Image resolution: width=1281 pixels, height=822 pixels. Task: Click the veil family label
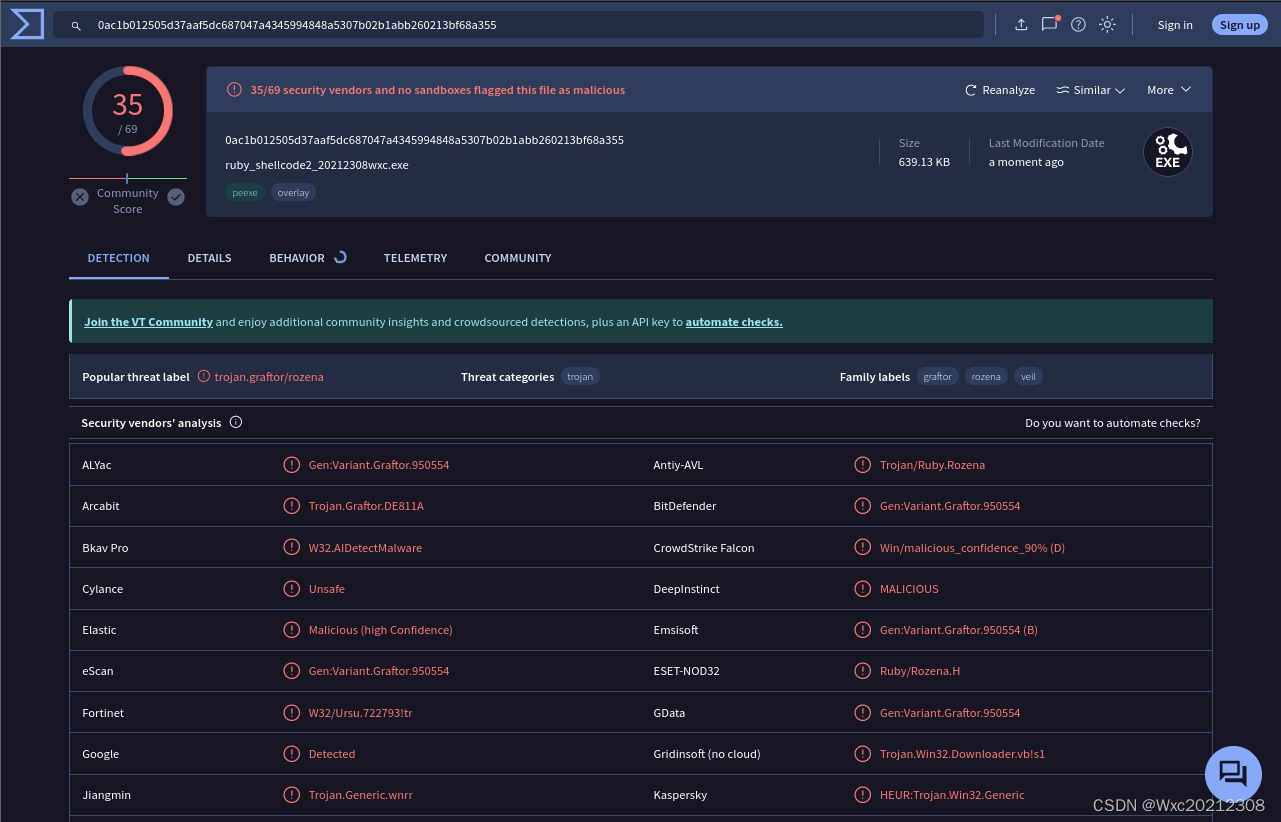click(x=1028, y=377)
